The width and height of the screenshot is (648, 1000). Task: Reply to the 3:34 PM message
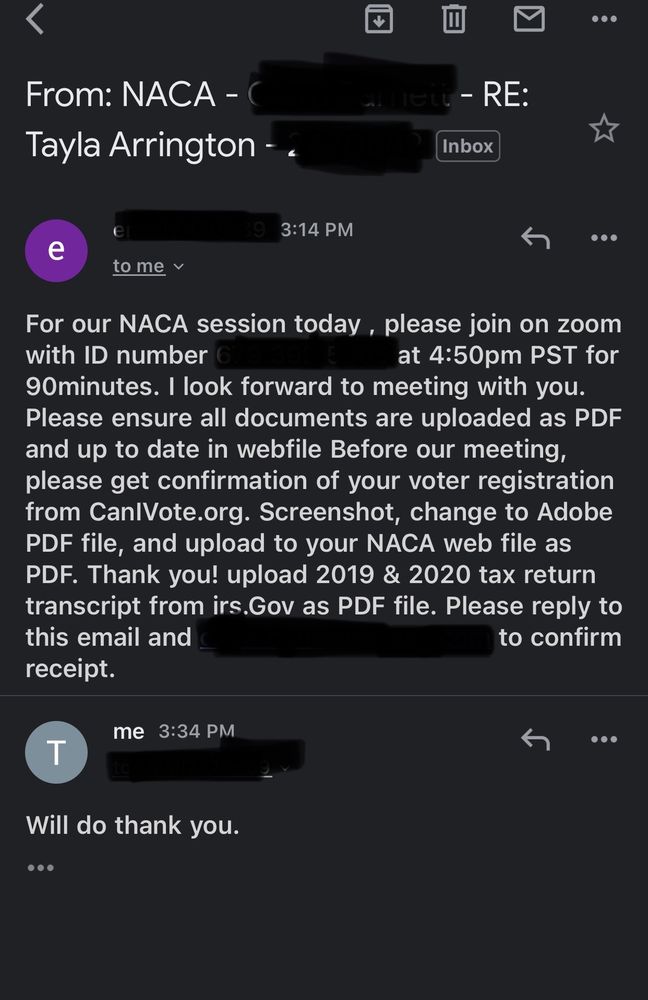[536, 740]
